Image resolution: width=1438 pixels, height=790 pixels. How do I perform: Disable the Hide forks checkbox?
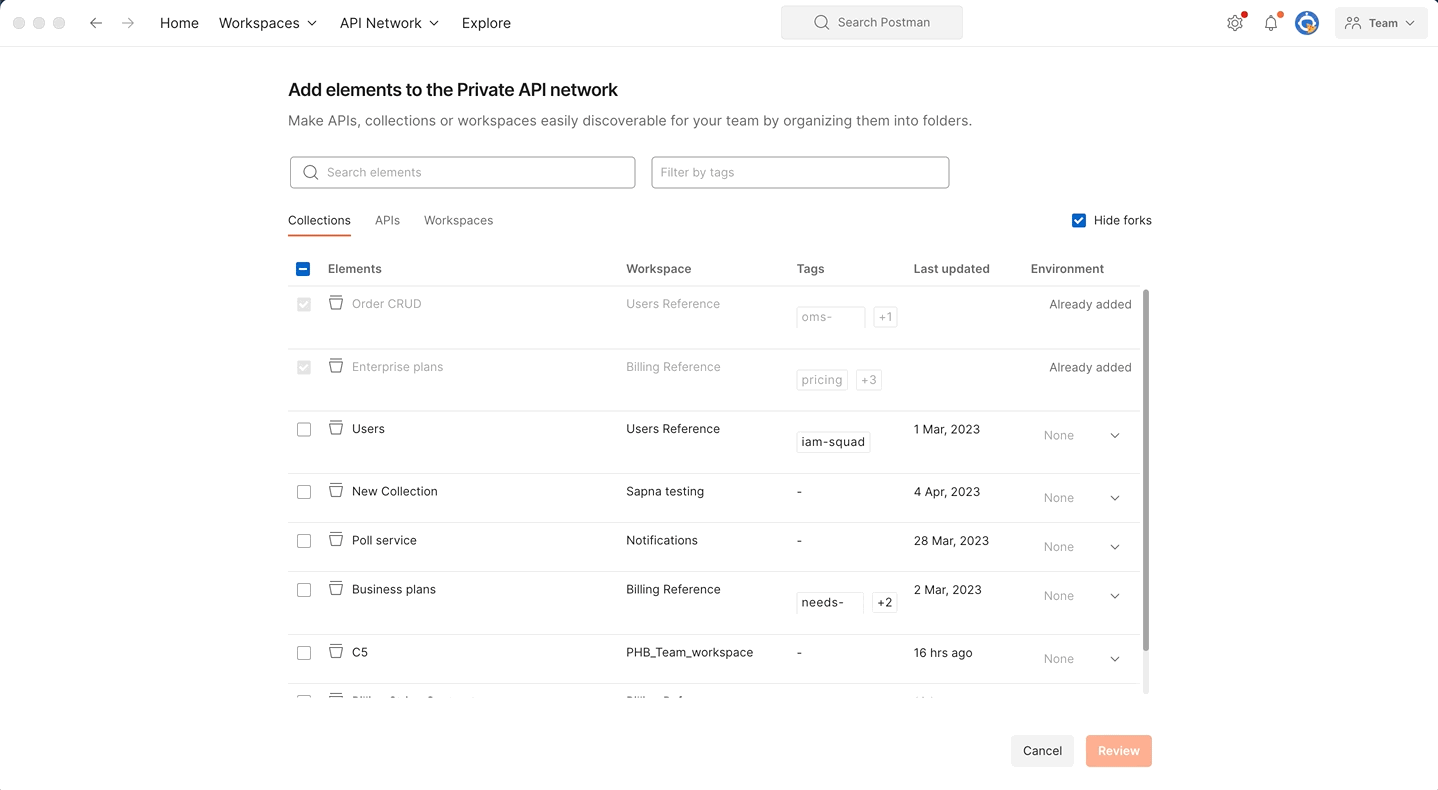tap(1079, 220)
